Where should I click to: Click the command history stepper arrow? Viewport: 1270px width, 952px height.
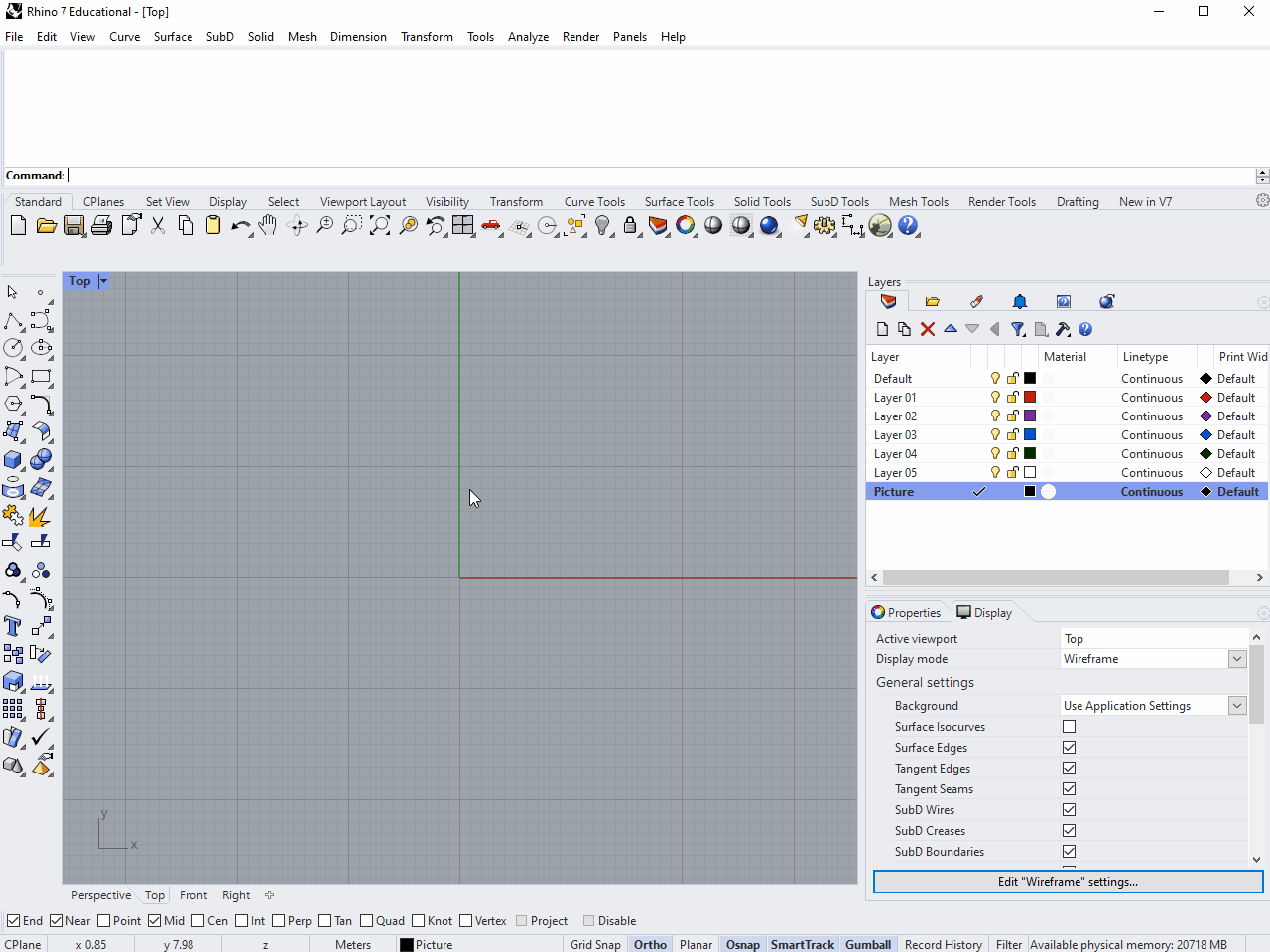pos(1262,176)
